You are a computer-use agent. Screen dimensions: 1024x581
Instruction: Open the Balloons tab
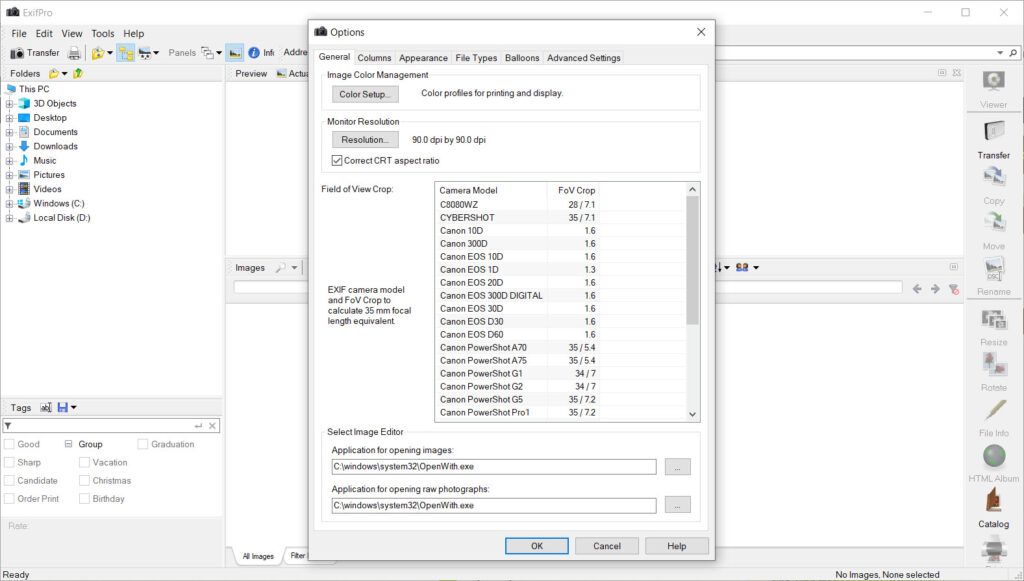click(x=522, y=57)
